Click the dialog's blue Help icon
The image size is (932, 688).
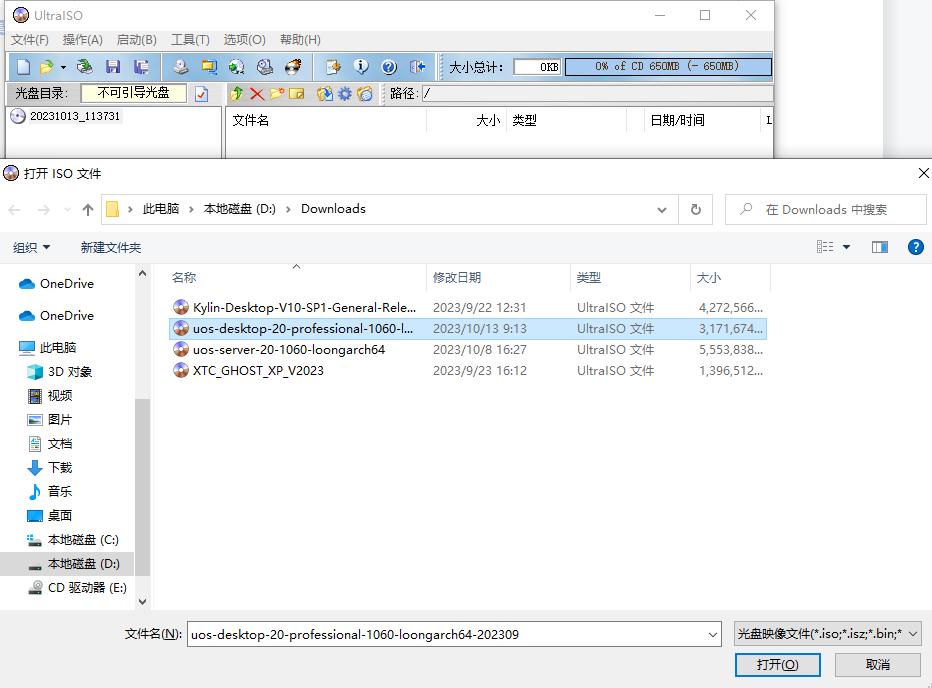[x=916, y=247]
